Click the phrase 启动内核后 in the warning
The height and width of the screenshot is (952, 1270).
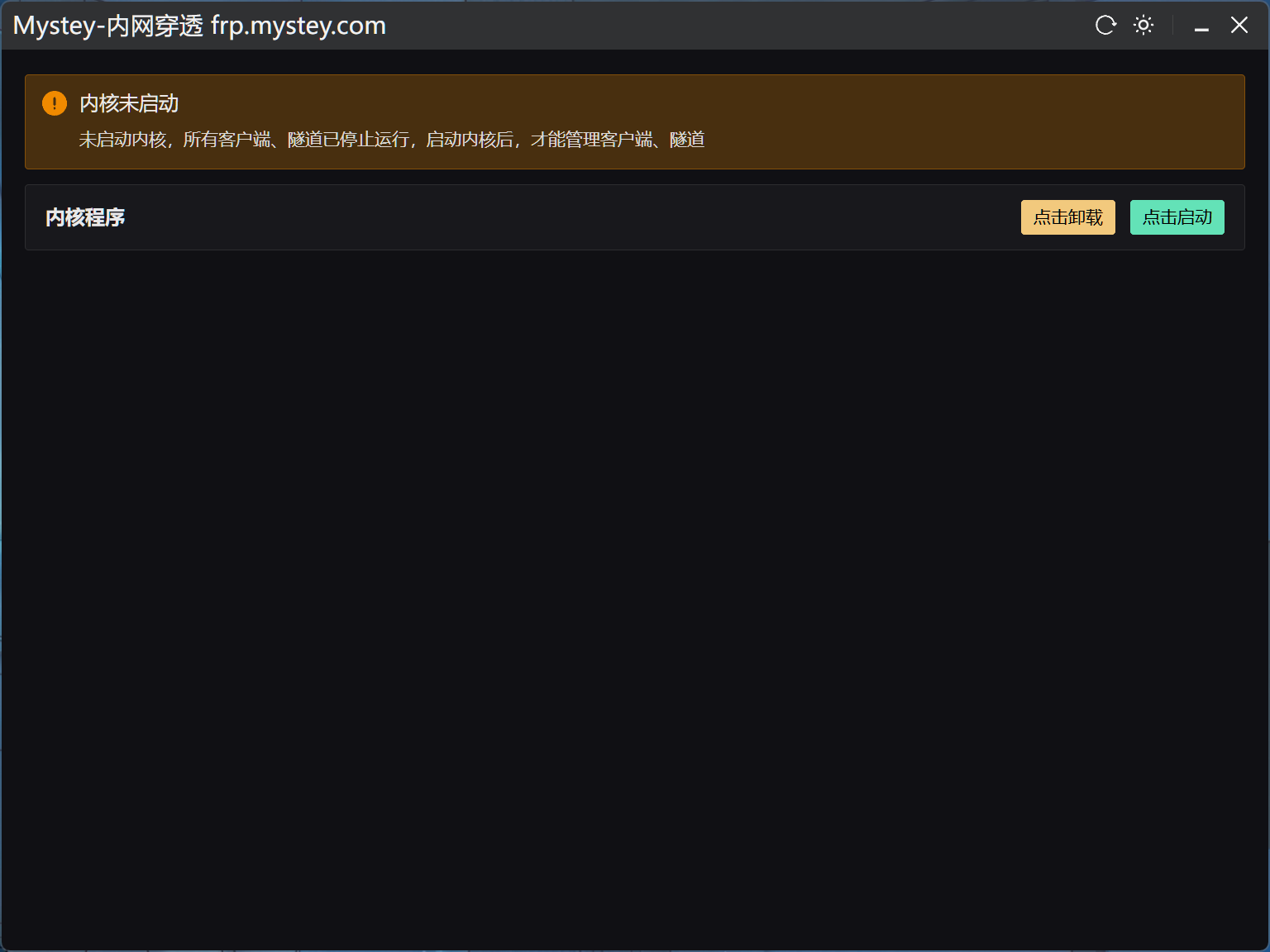pyautogui.click(x=469, y=140)
